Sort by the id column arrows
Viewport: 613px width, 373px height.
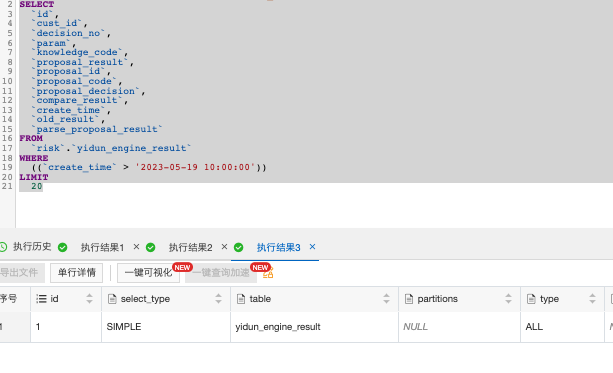pyautogui.click(x=90, y=299)
